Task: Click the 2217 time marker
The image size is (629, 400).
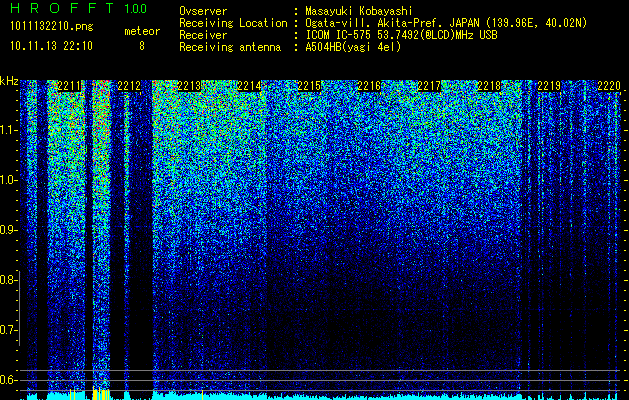Action: tap(429, 86)
